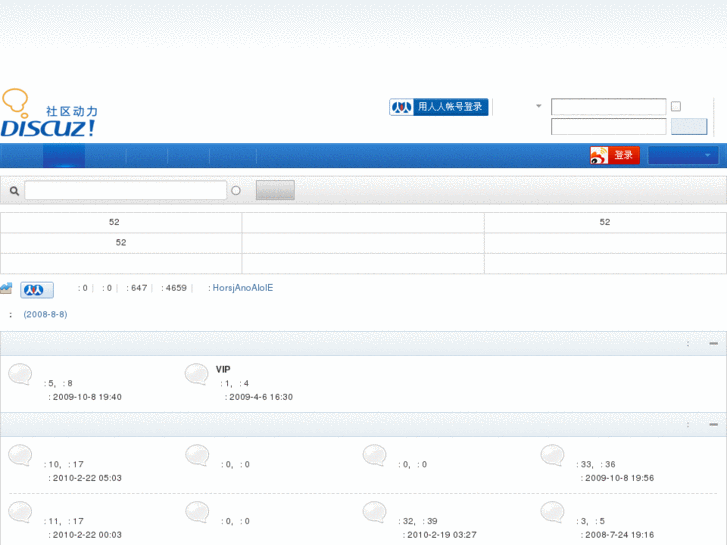Viewport: 727px width, 545px height.
Task: Click the counts text ':32, :39'
Action: (x=418, y=521)
